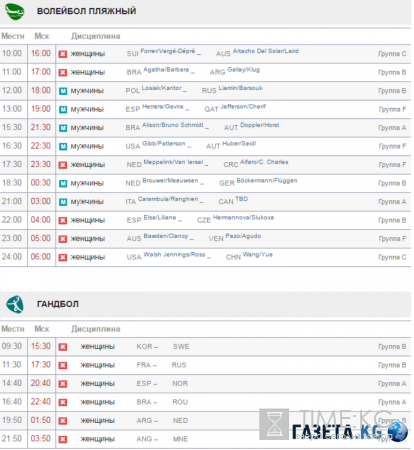Screen dimensions: 414x450
Task: Click the Мск column header in the handball table
Action: click(x=42, y=329)
